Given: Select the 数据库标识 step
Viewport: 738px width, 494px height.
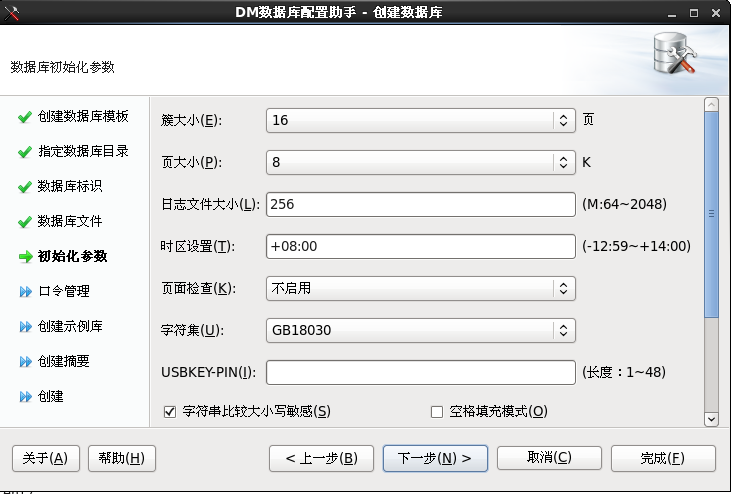Looking at the screenshot, I should (70, 186).
